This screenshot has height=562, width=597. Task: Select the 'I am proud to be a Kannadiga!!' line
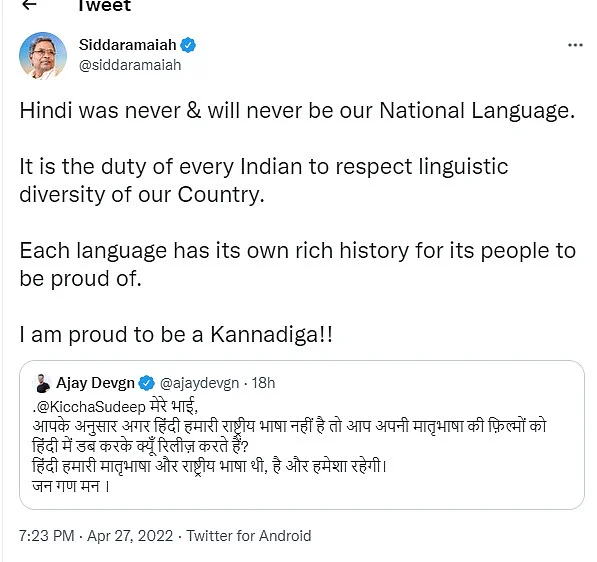click(176, 335)
